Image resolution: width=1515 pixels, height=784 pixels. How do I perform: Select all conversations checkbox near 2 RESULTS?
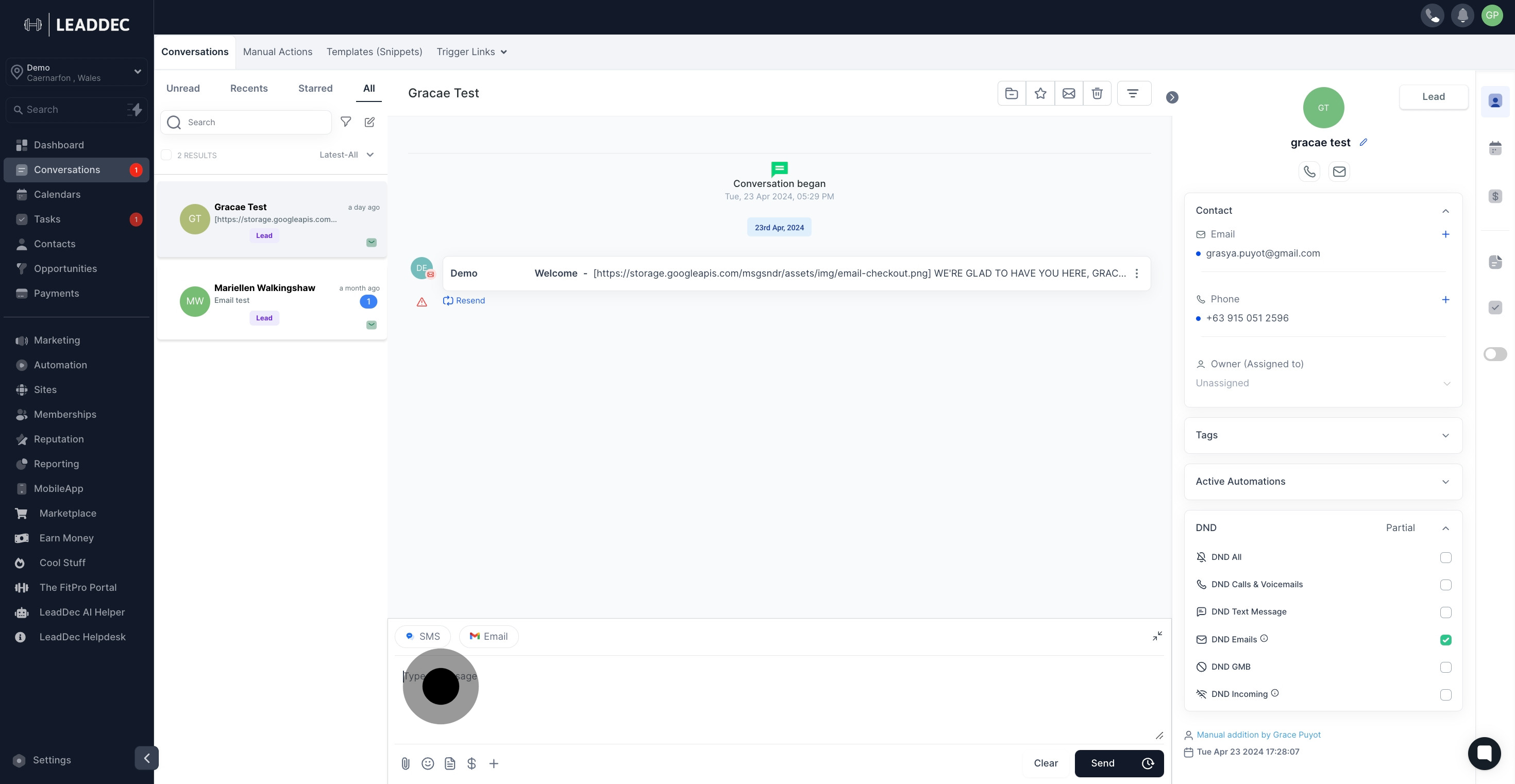point(166,155)
